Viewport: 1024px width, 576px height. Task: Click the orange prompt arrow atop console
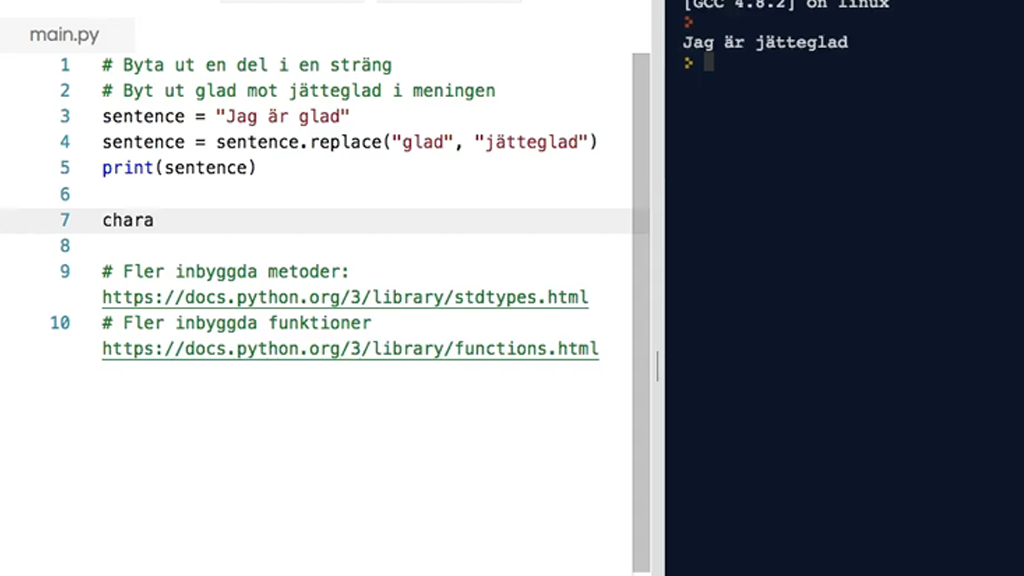[689, 21]
